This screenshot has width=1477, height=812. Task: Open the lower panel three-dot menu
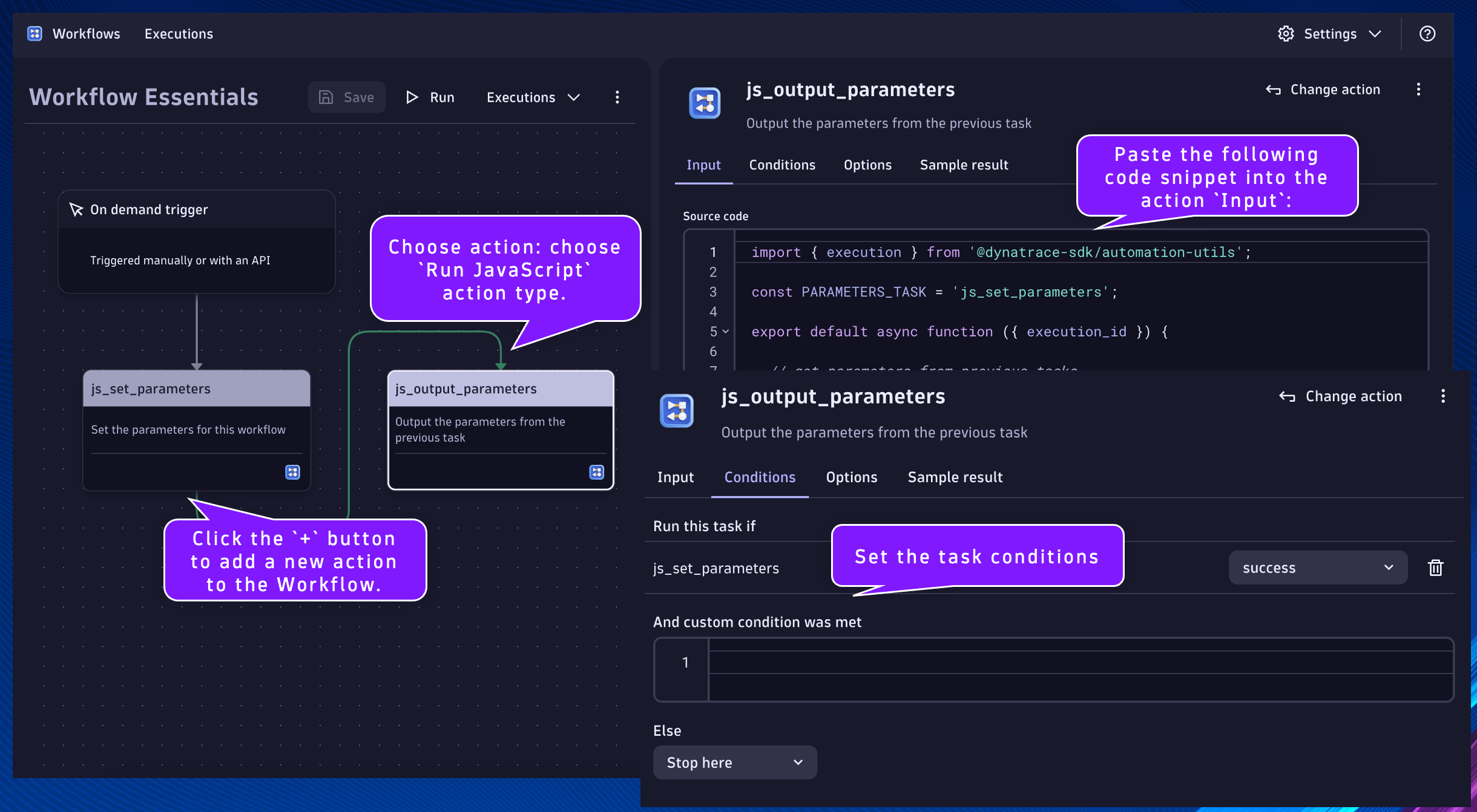coord(1443,396)
